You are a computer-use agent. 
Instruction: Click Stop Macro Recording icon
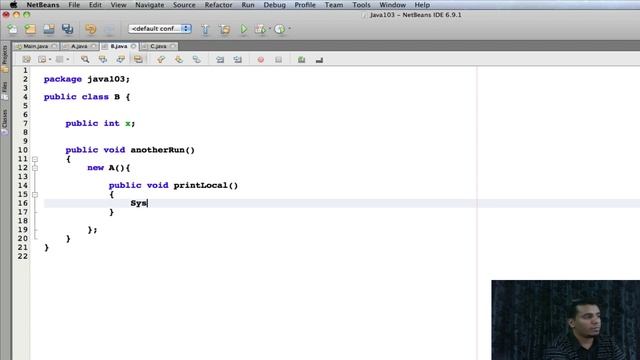pyautogui.click(x=278, y=60)
